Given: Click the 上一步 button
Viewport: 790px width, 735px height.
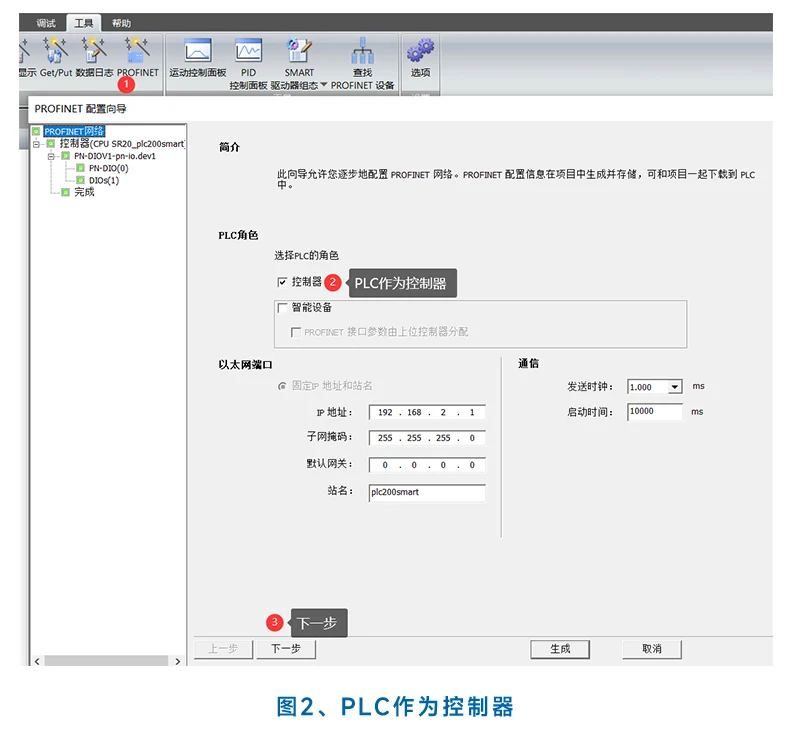Looking at the screenshot, I should [223, 649].
